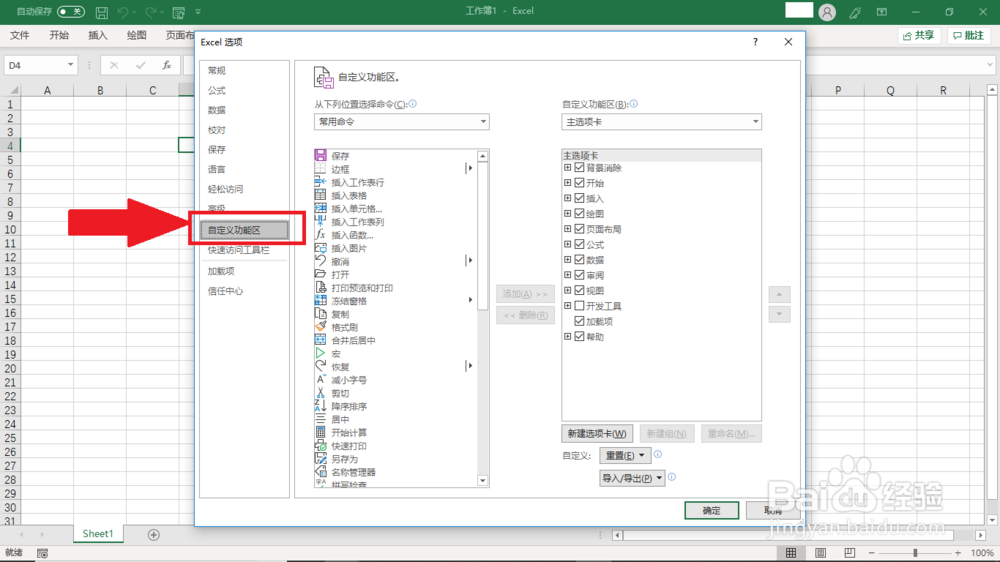This screenshot has height=562, width=1000.
Task: Select Sort Descending command icon
Action: click(320, 406)
